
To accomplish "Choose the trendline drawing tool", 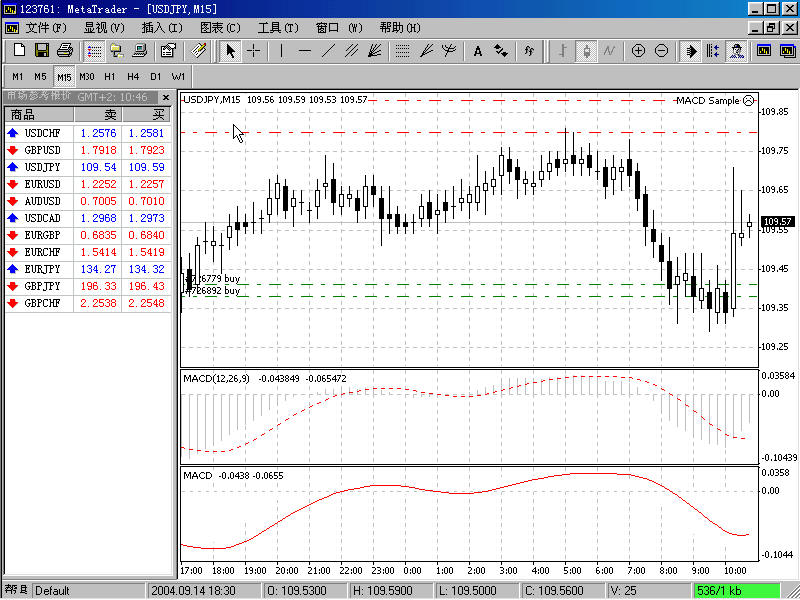I will (x=328, y=51).
